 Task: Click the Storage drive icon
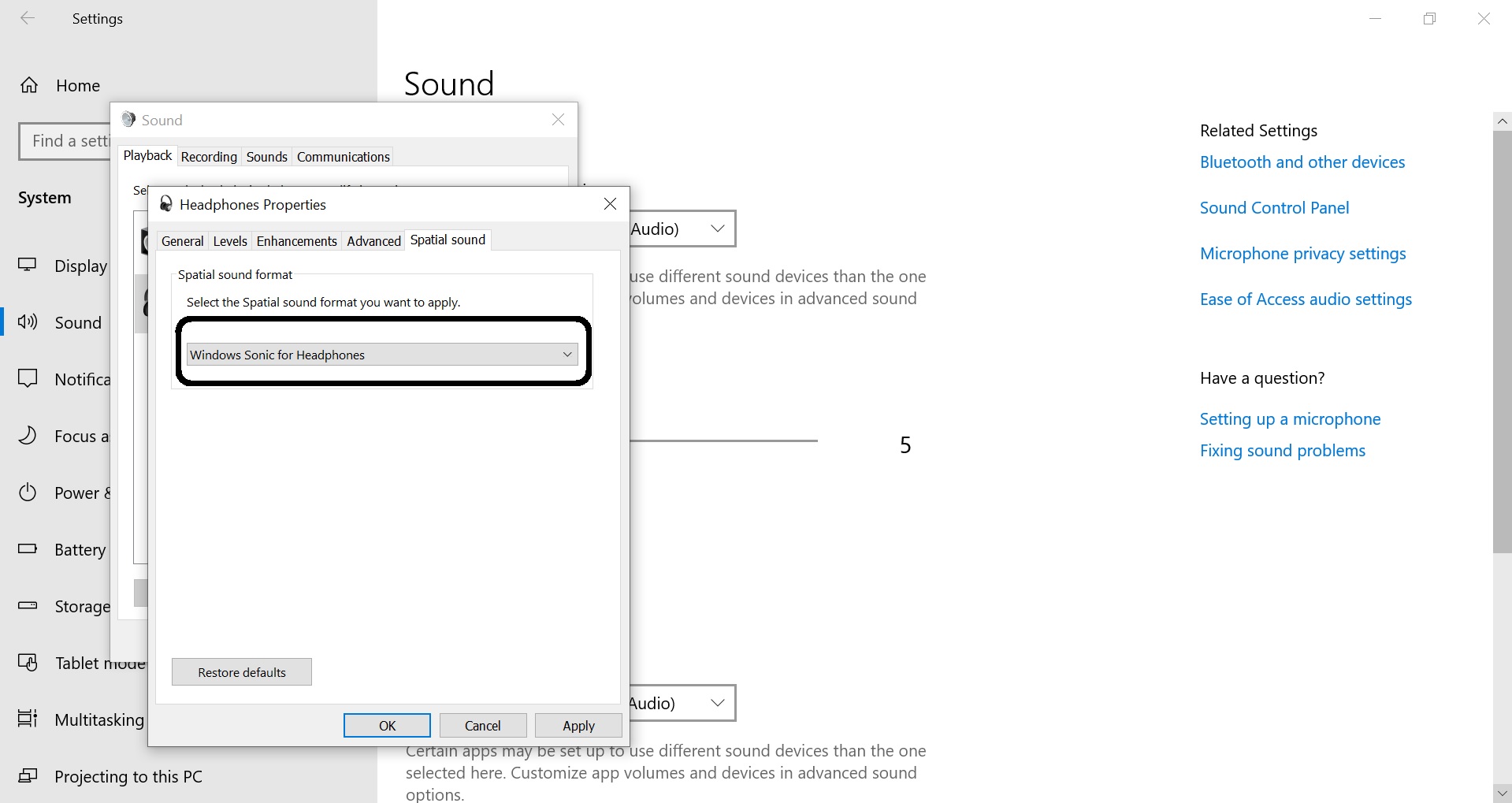click(x=28, y=606)
